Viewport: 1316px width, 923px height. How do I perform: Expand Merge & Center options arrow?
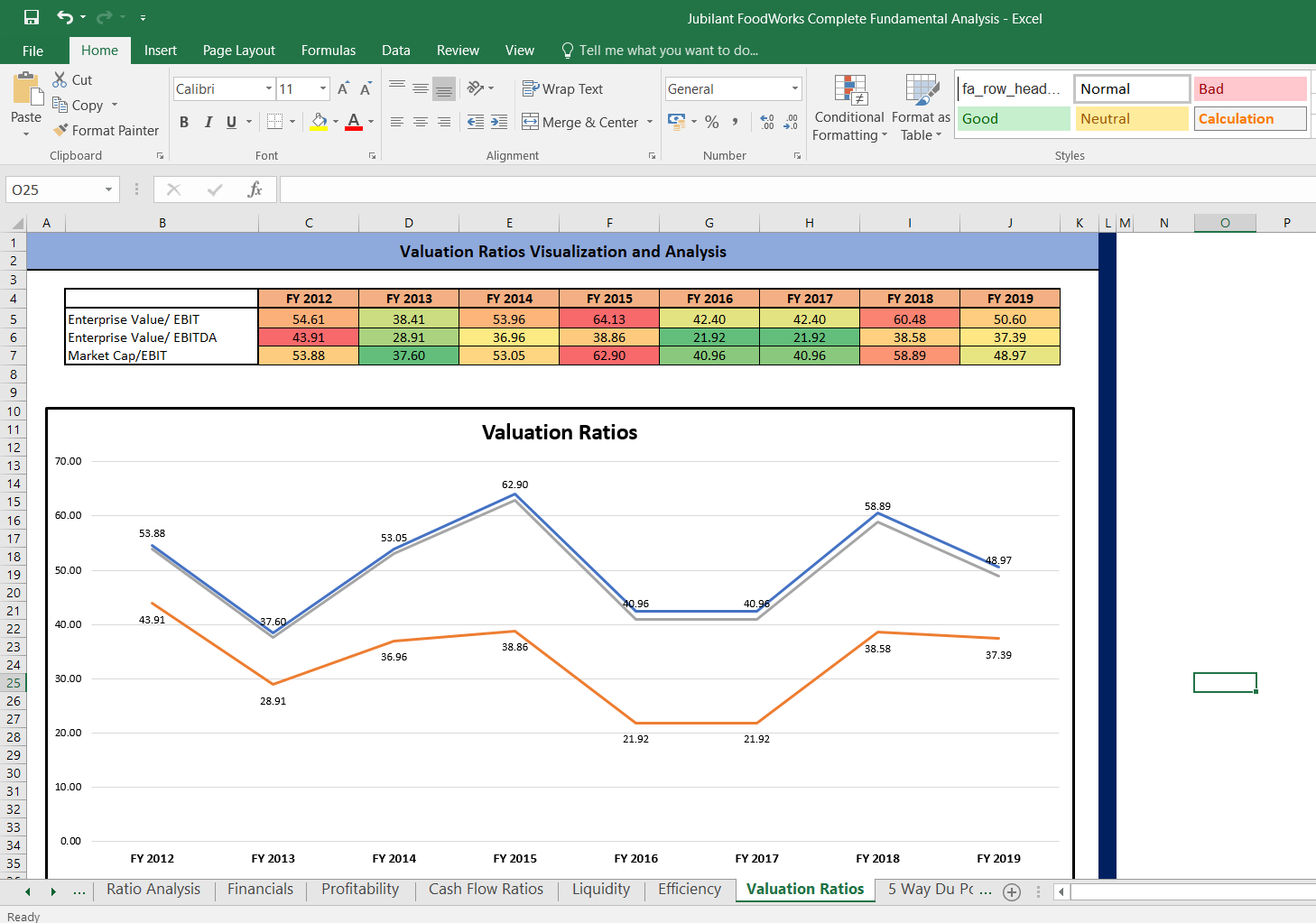649,122
